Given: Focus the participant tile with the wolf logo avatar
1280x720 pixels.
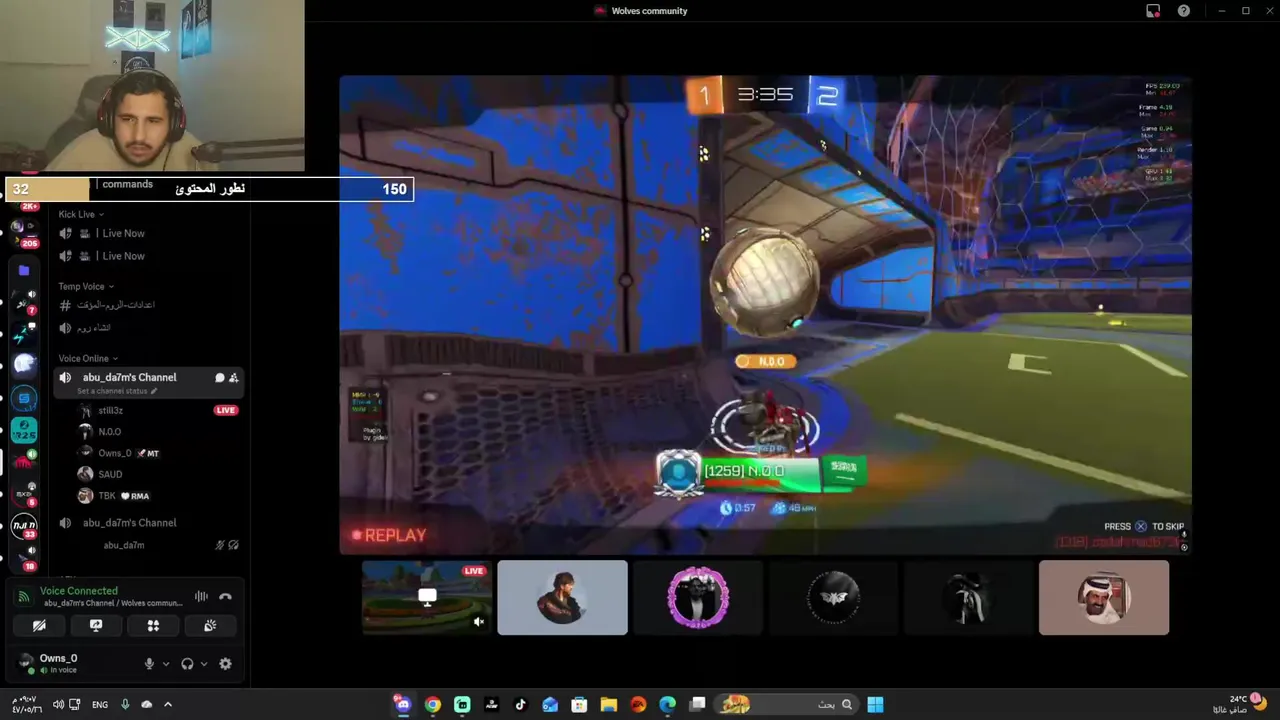Looking at the screenshot, I should click(x=833, y=597).
